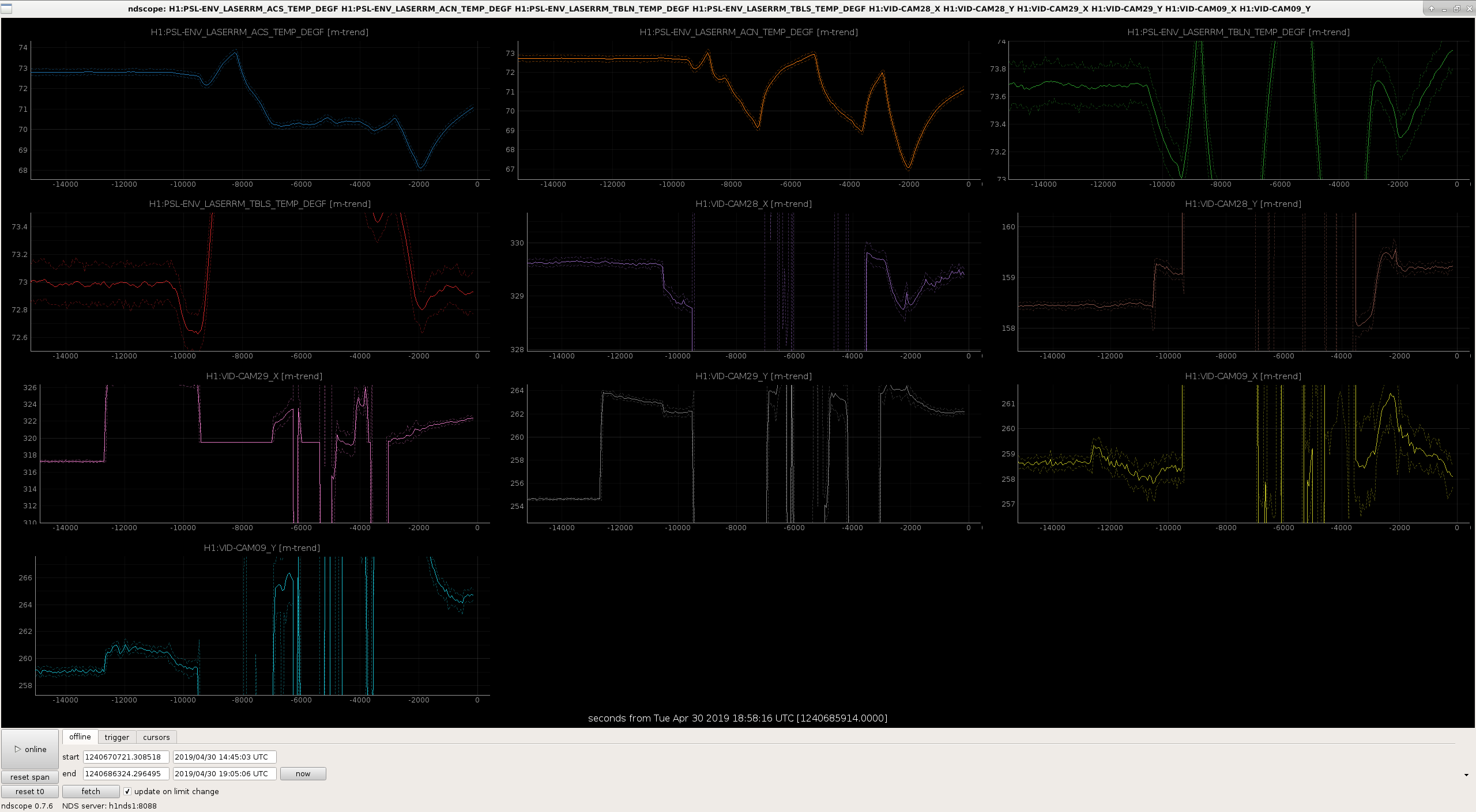Click the end GPS time input field
The height and width of the screenshot is (812, 1476).
tap(126, 773)
